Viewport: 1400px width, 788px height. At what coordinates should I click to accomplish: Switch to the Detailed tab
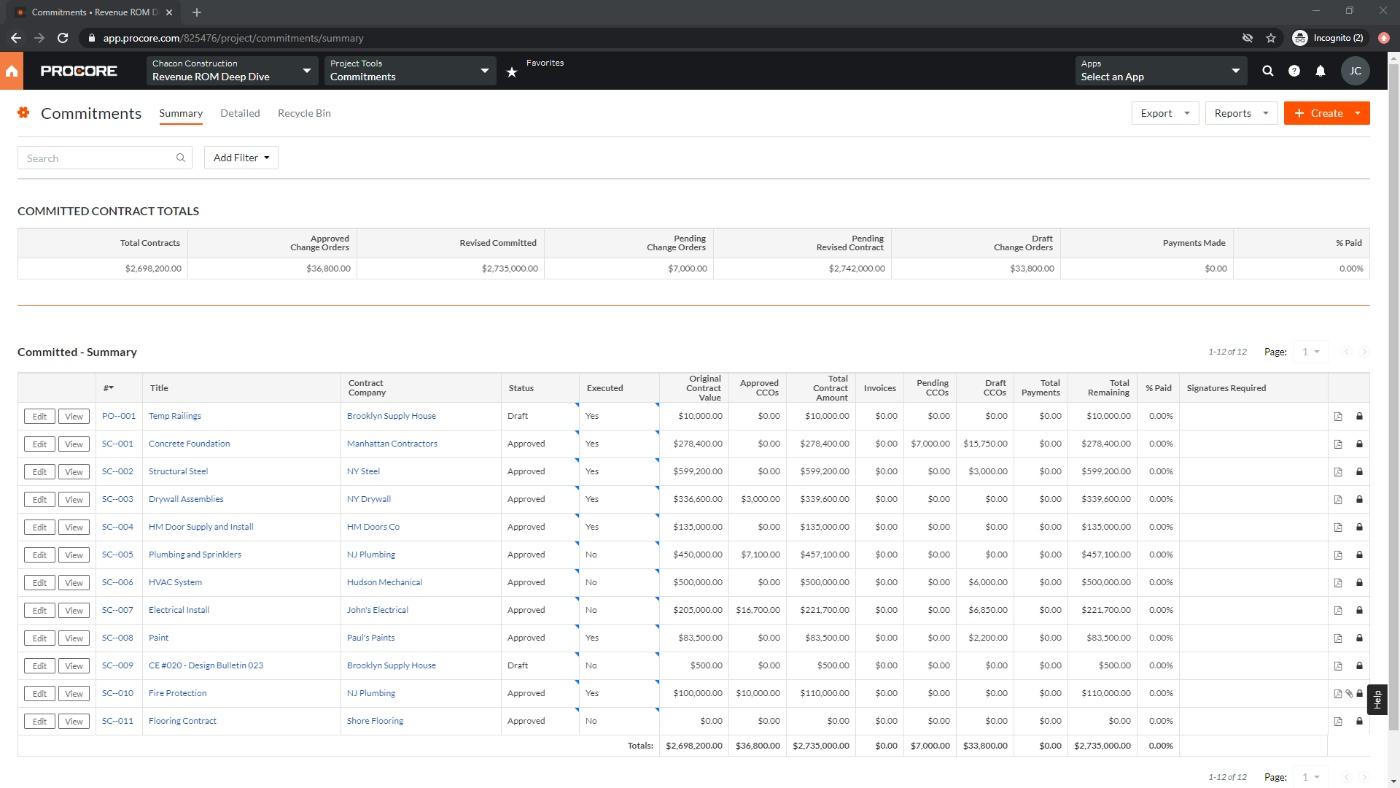pyautogui.click(x=240, y=113)
